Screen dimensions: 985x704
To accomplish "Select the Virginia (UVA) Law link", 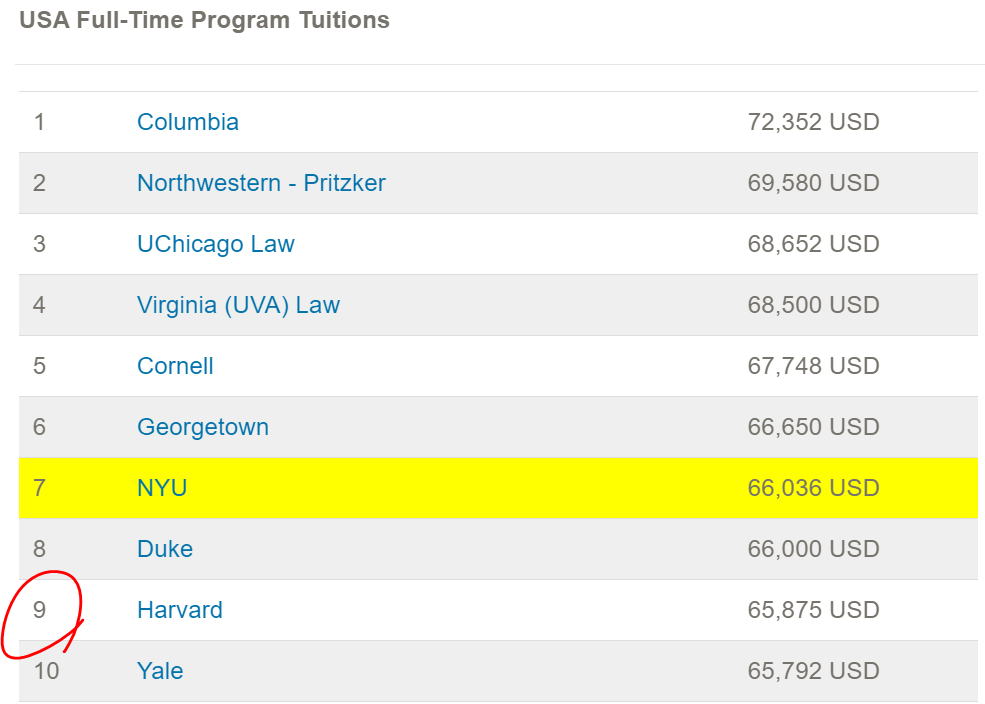I will [239, 305].
